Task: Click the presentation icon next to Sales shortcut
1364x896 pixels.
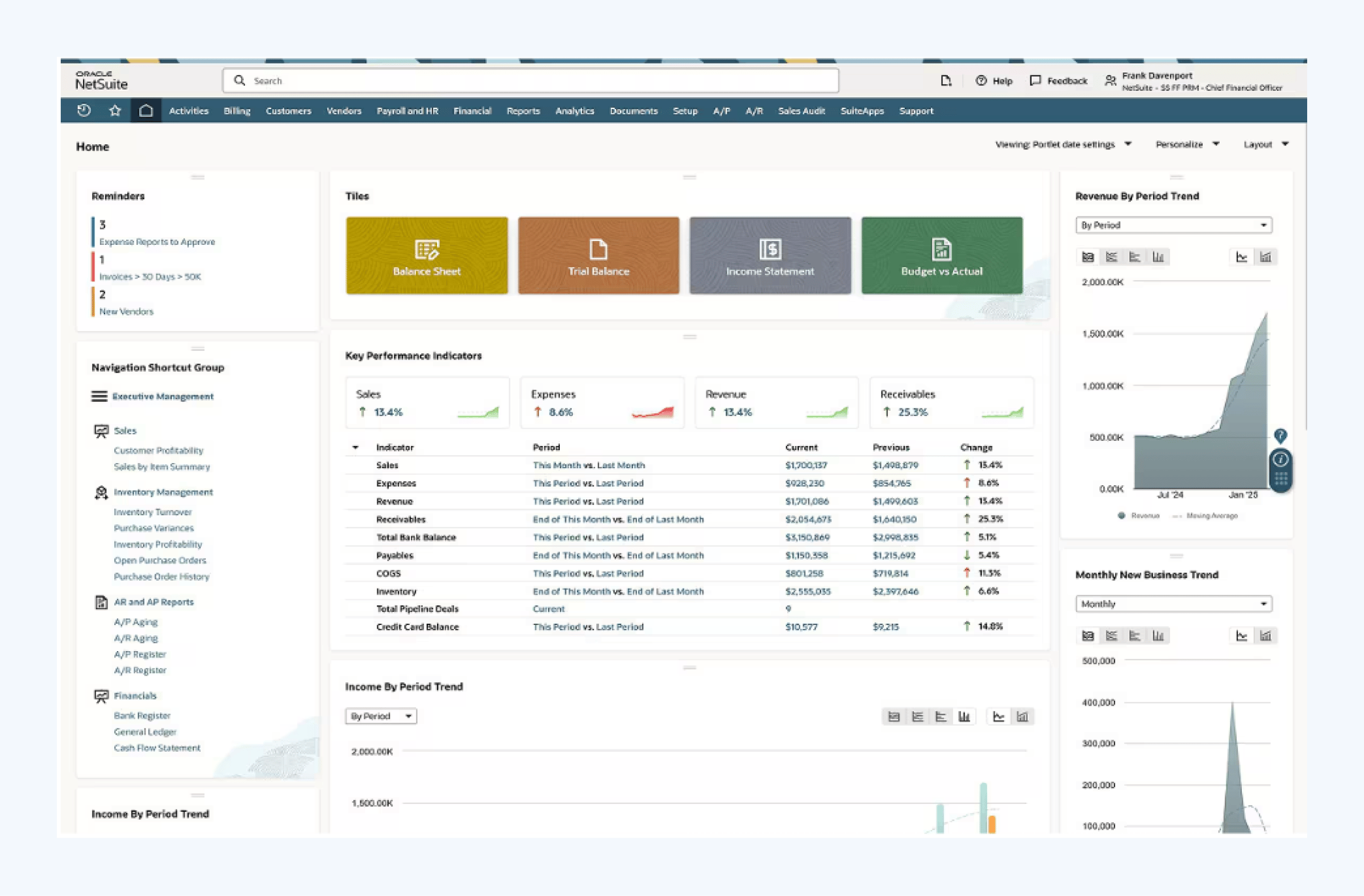Action: [x=101, y=431]
